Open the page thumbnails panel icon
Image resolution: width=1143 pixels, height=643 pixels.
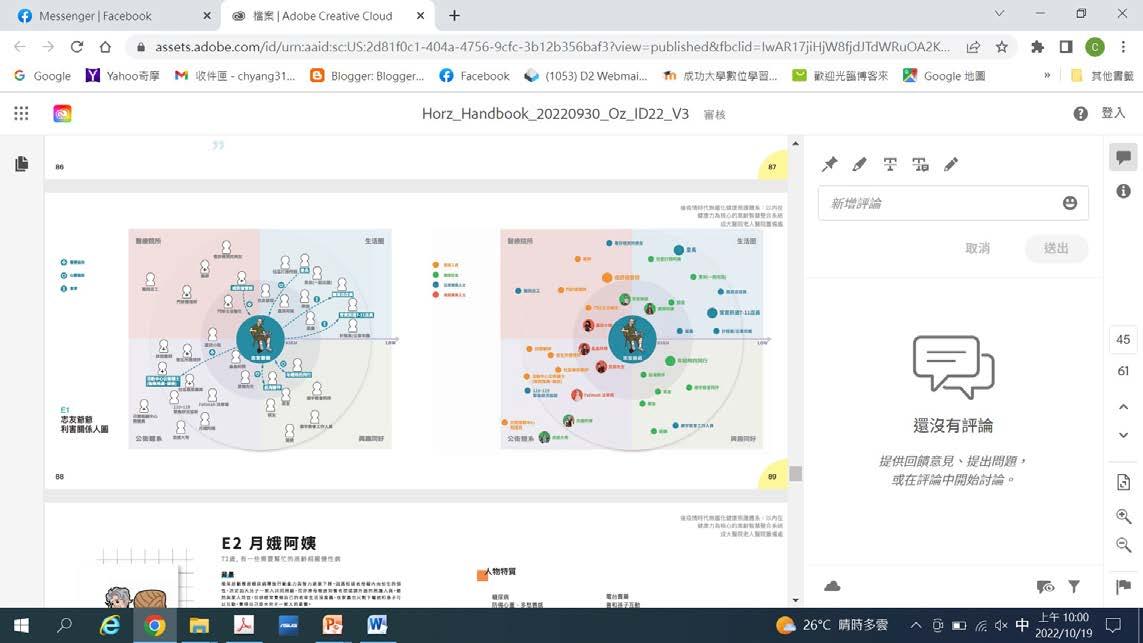[x=22, y=164]
